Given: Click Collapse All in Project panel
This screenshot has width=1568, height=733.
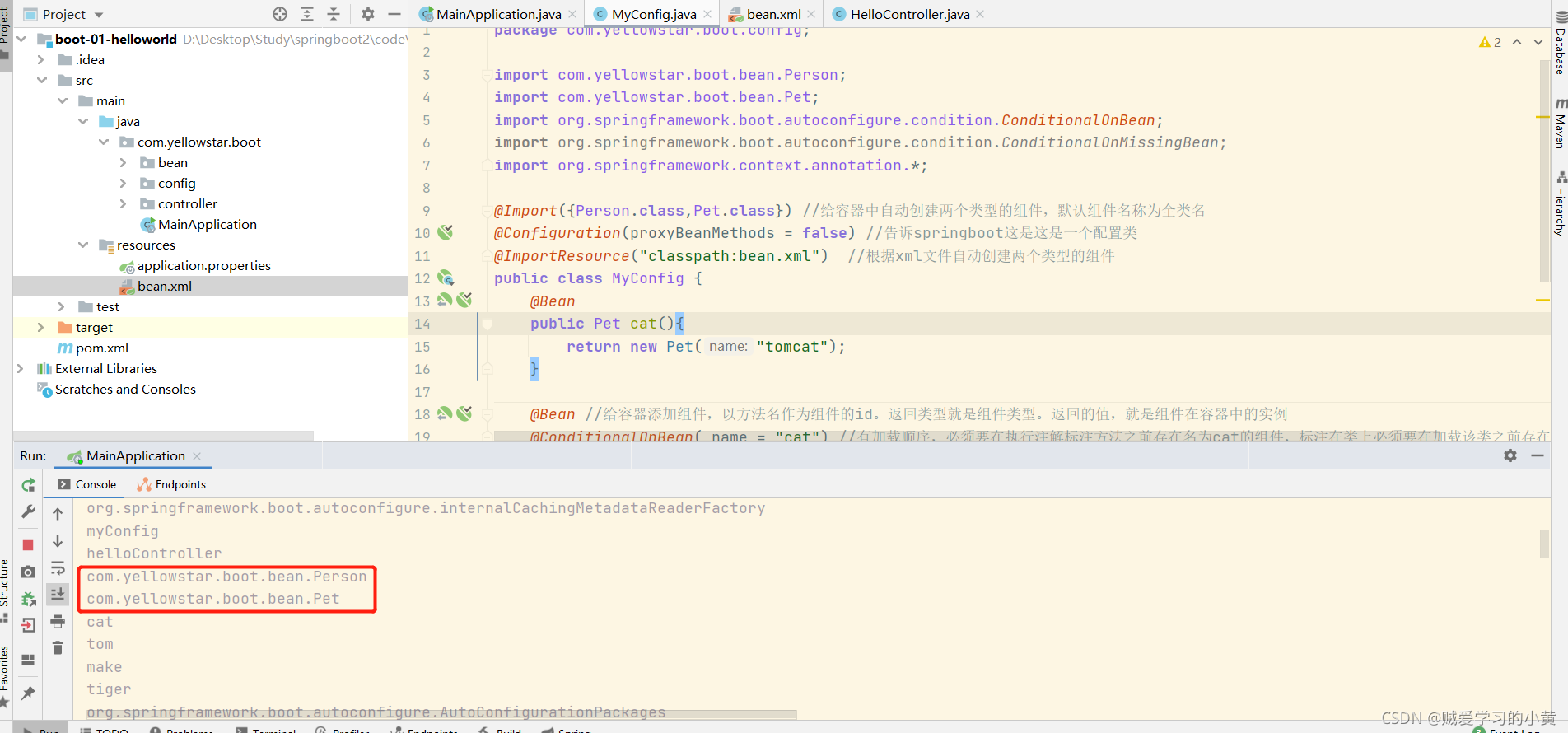Looking at the screenshot, I should pyautogui.click(x=334, y=14).
